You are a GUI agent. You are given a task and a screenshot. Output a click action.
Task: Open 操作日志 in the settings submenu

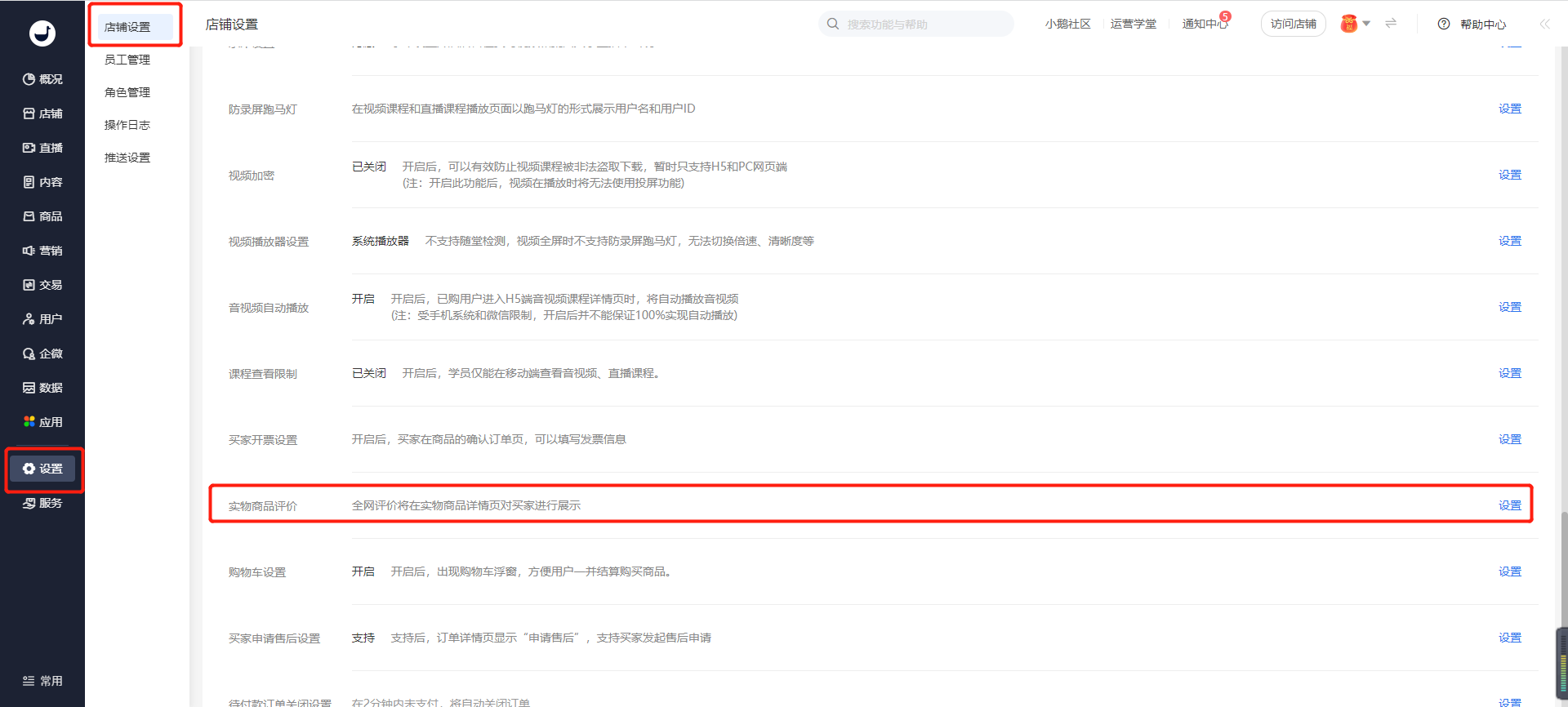tap(127, 125)
